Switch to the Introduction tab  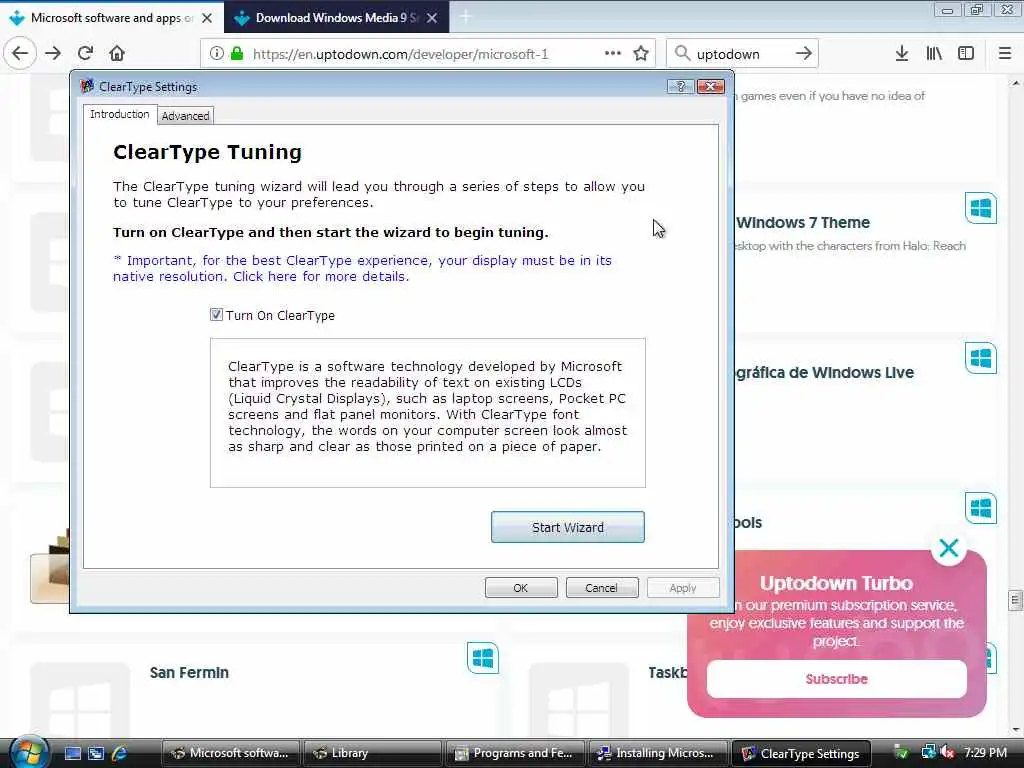[120, 114]
